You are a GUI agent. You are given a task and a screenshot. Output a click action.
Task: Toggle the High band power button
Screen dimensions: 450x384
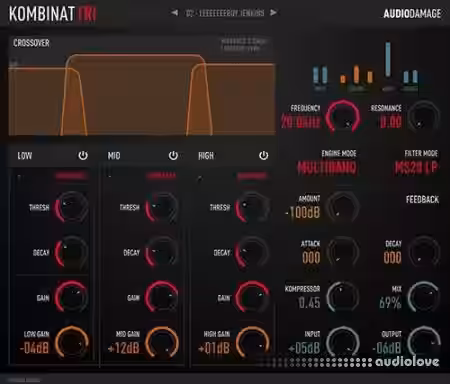[x=263, y=155]
